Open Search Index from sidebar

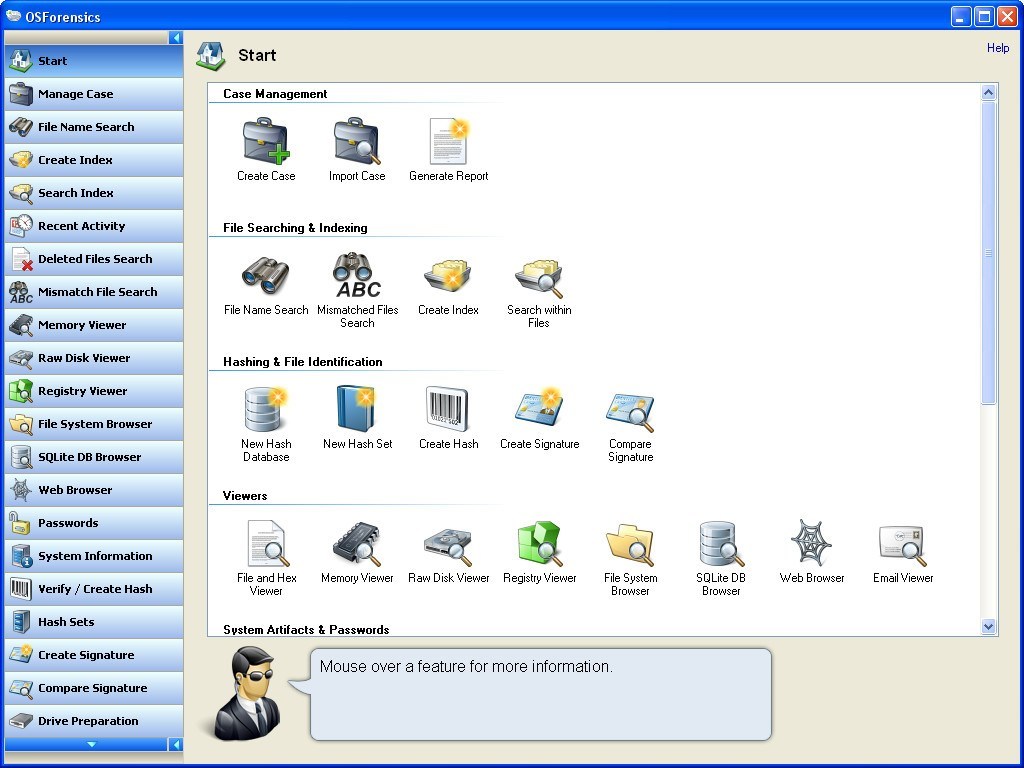tap(93, 193)
